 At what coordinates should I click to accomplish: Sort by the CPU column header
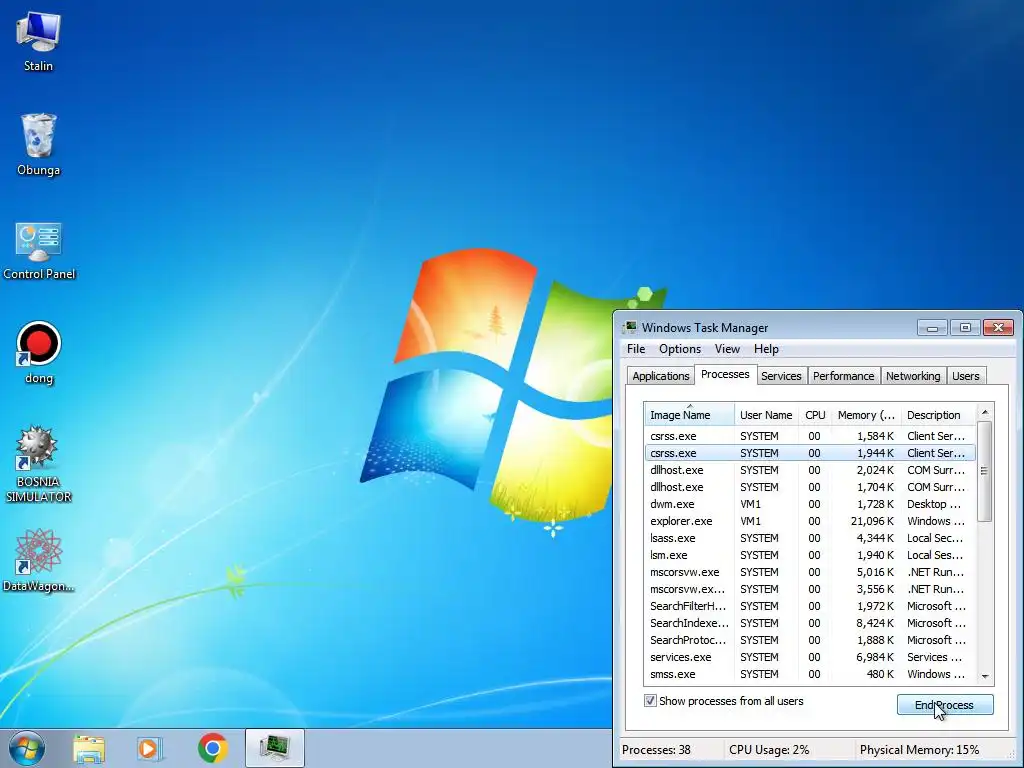pos(815,415)
